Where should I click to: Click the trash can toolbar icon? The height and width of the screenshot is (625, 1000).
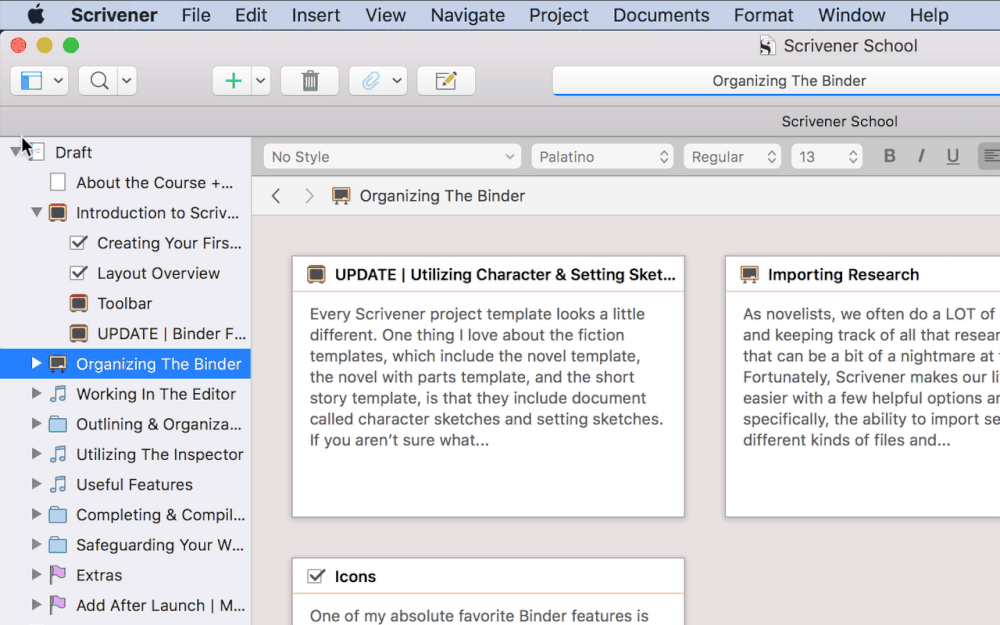pos(310,81)
